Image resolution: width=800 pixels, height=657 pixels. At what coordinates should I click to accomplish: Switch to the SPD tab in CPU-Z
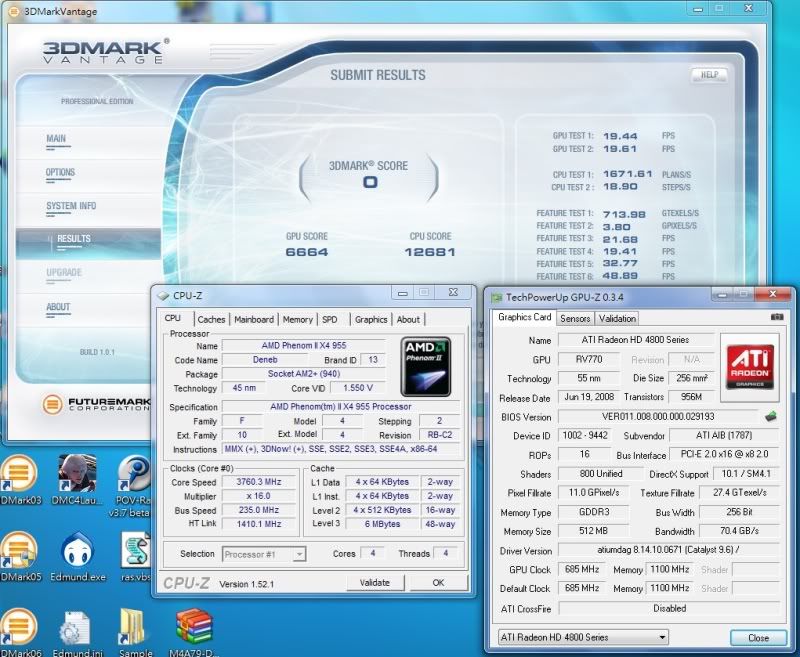(330, 319)
